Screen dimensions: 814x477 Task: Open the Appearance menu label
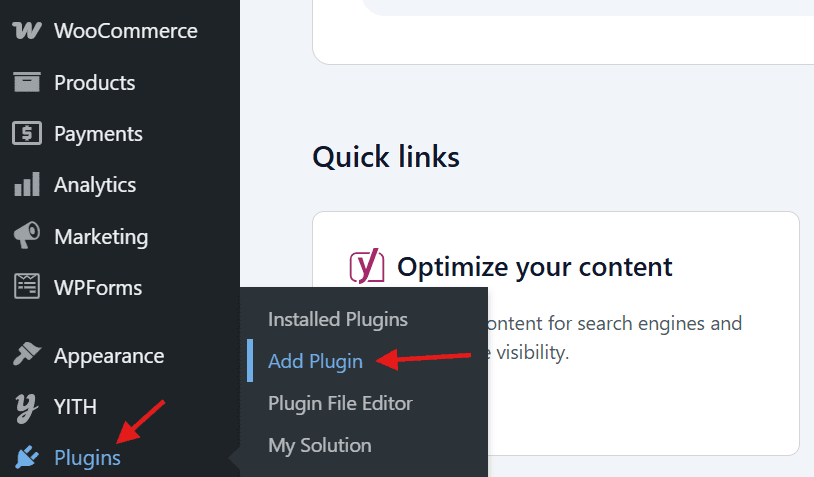pos(109,356)
